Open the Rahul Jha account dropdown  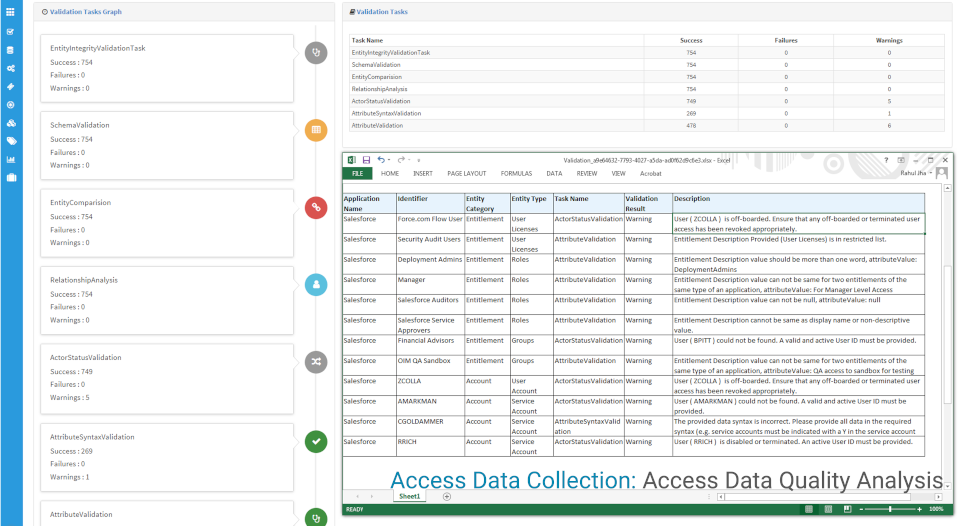pyautogui.click(x=916, y=173)
